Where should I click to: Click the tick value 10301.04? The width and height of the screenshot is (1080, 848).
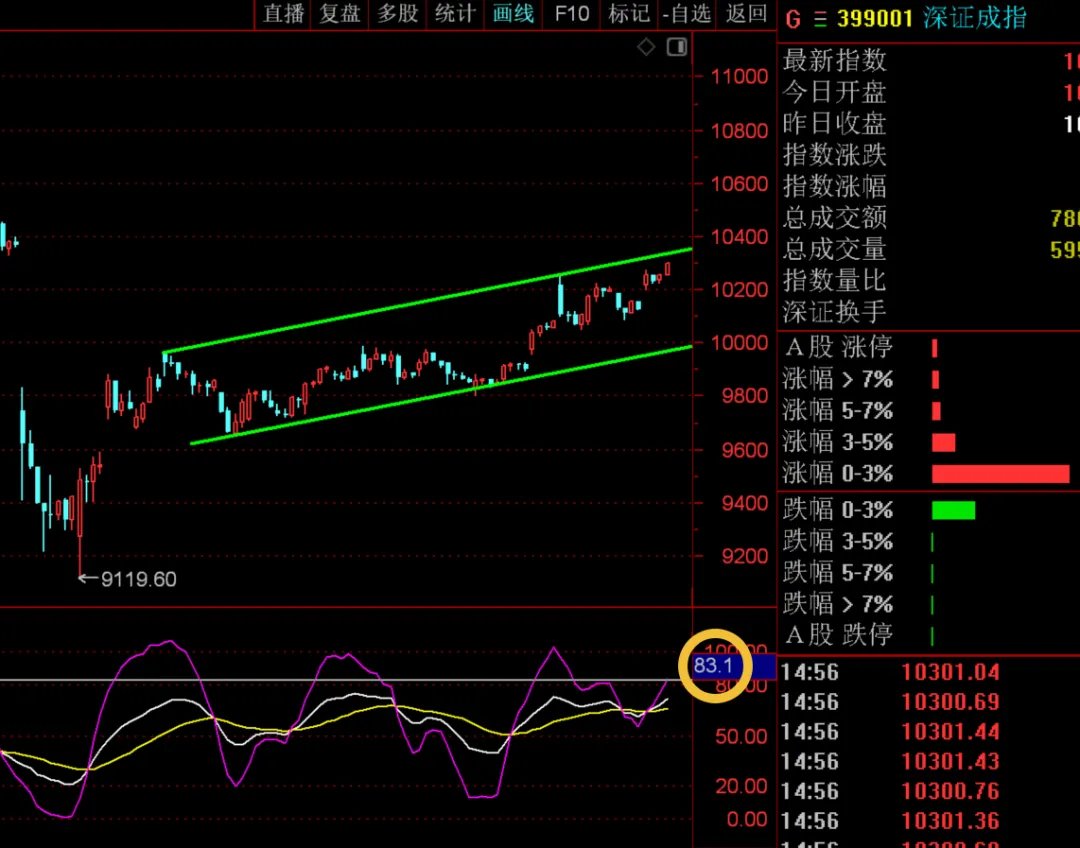point(951,672)
